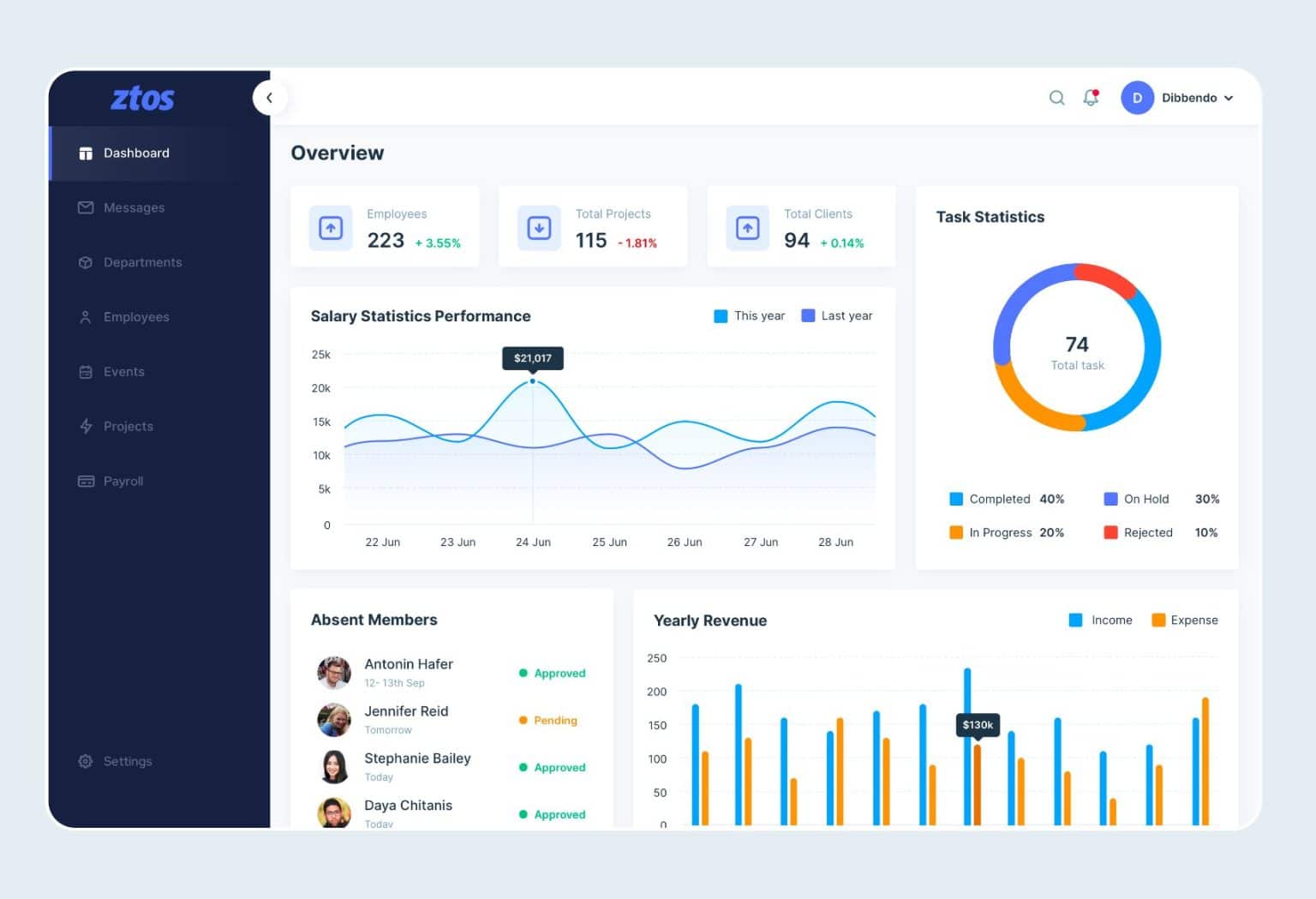Toggle the 'Last year' legend filter

click(836, 315)
